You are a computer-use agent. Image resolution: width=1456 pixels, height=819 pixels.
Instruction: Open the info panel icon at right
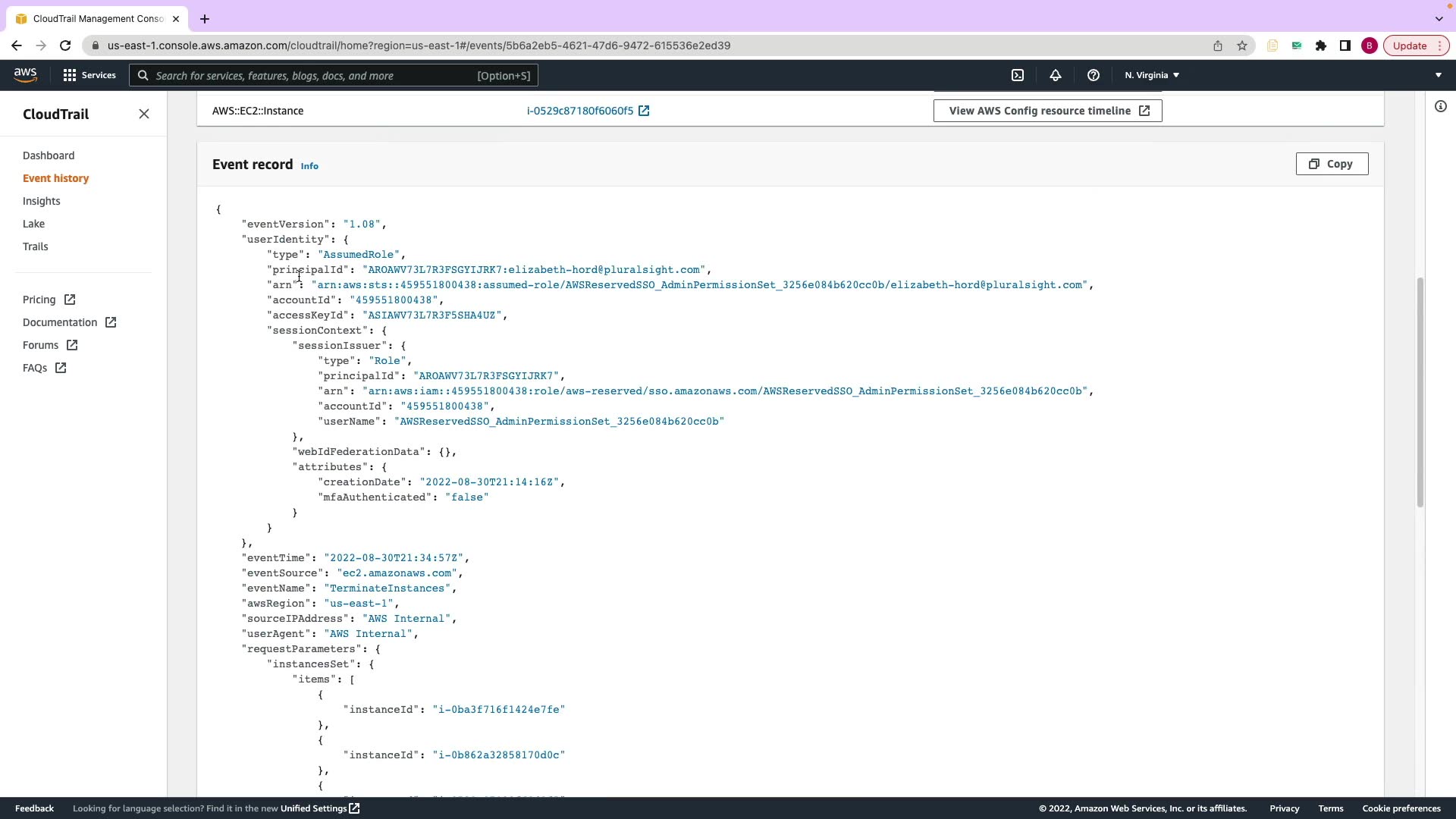(1440, 106)
